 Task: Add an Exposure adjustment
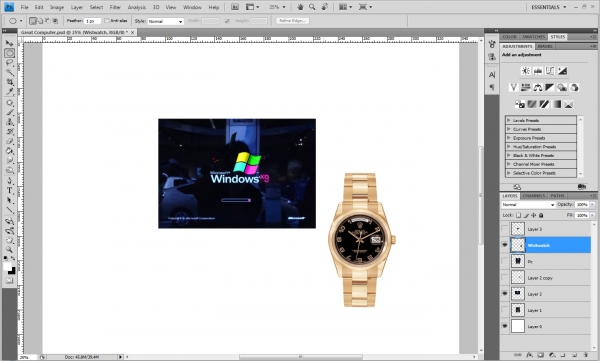562,71
